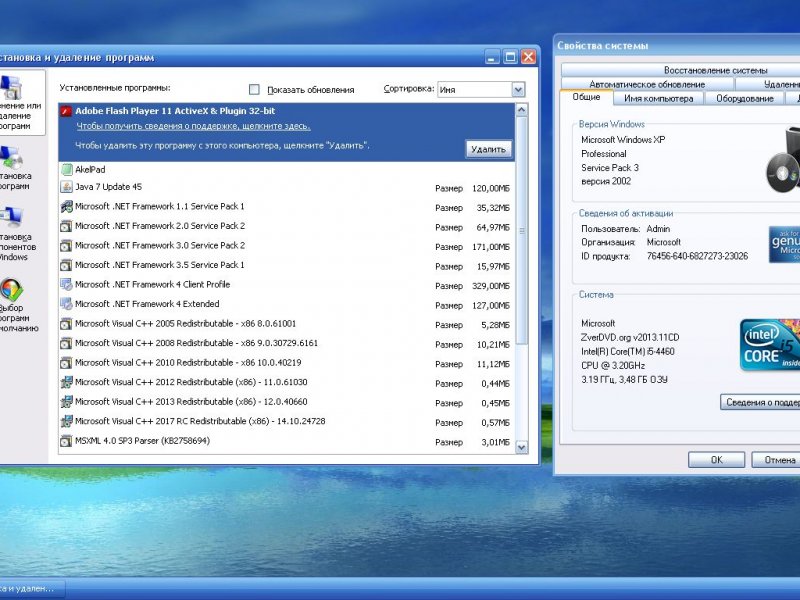The image size is (800, 600).
Task: Toggle the Показать обновления checkbox
Action: pyautogui.click(x=254, y=89)
